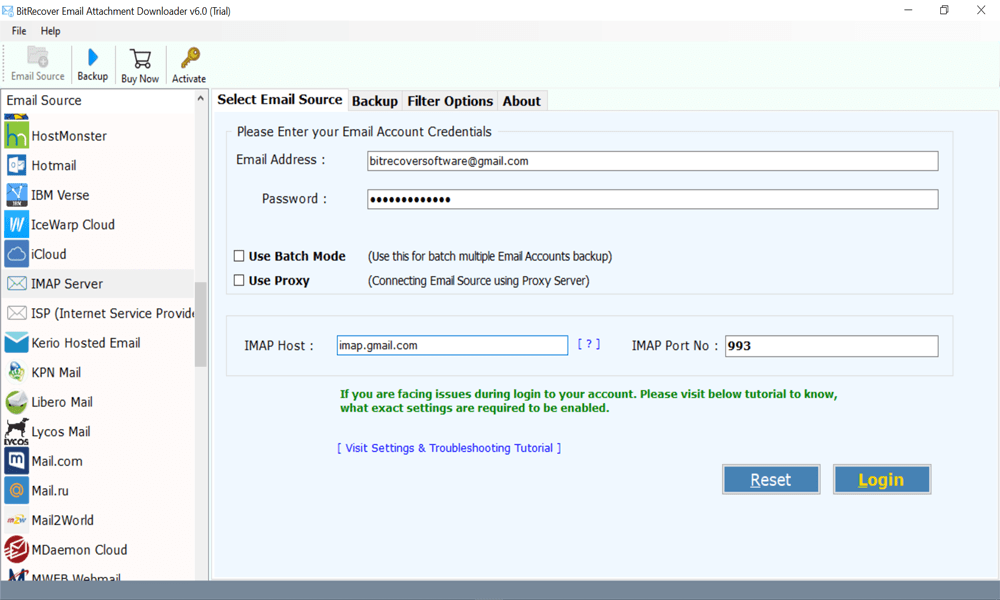Switch to the About tab
Screen dimensions: 1000x600
click(x=522, y=101)
